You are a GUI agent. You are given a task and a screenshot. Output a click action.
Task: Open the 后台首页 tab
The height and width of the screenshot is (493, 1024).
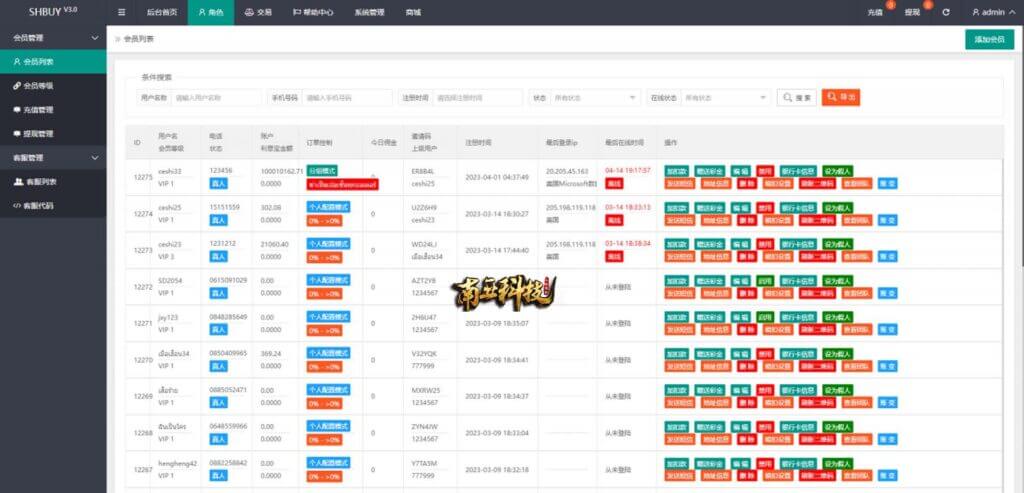coord(161,12)
